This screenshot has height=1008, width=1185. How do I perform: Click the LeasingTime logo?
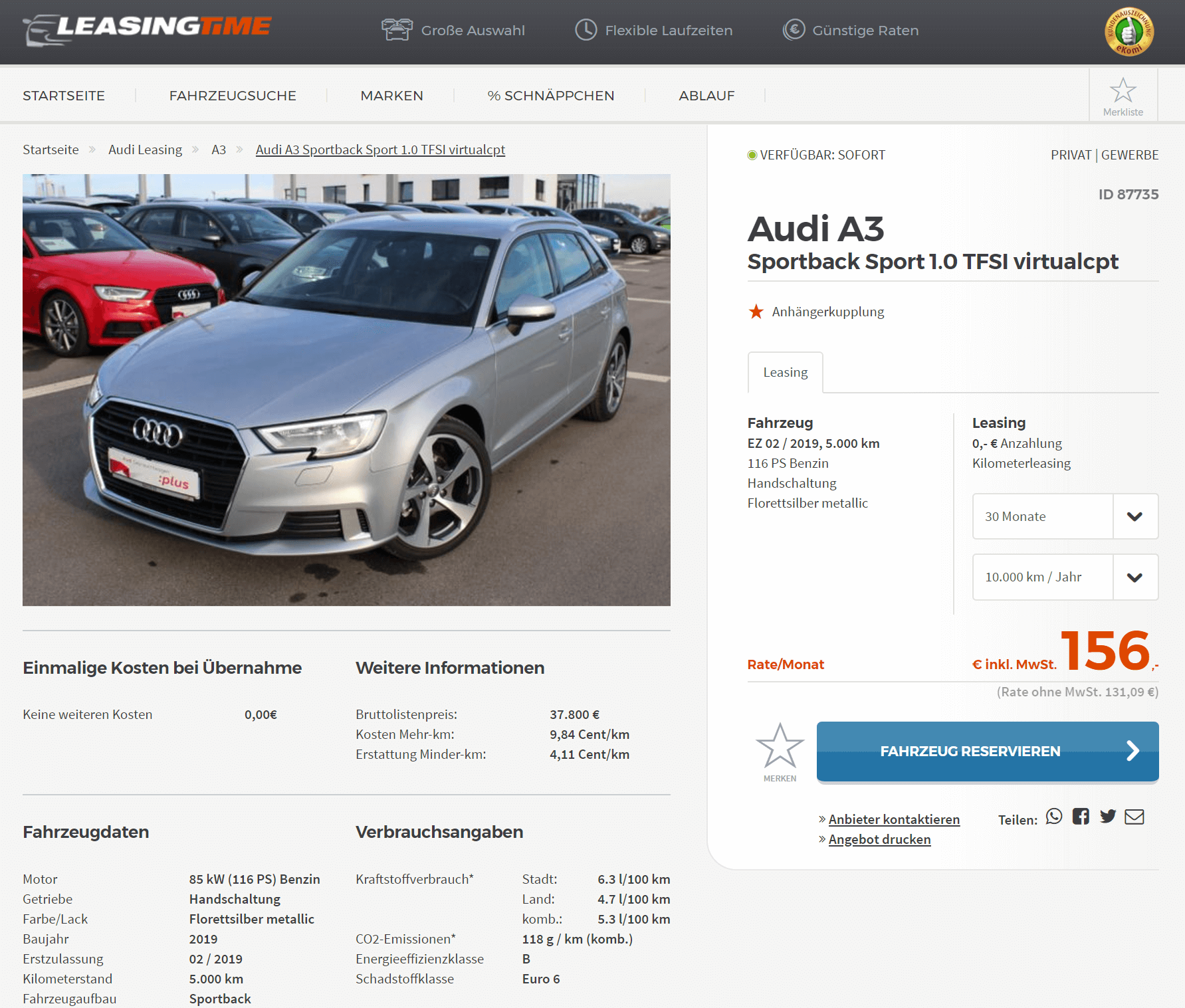(x=148, y=29)
